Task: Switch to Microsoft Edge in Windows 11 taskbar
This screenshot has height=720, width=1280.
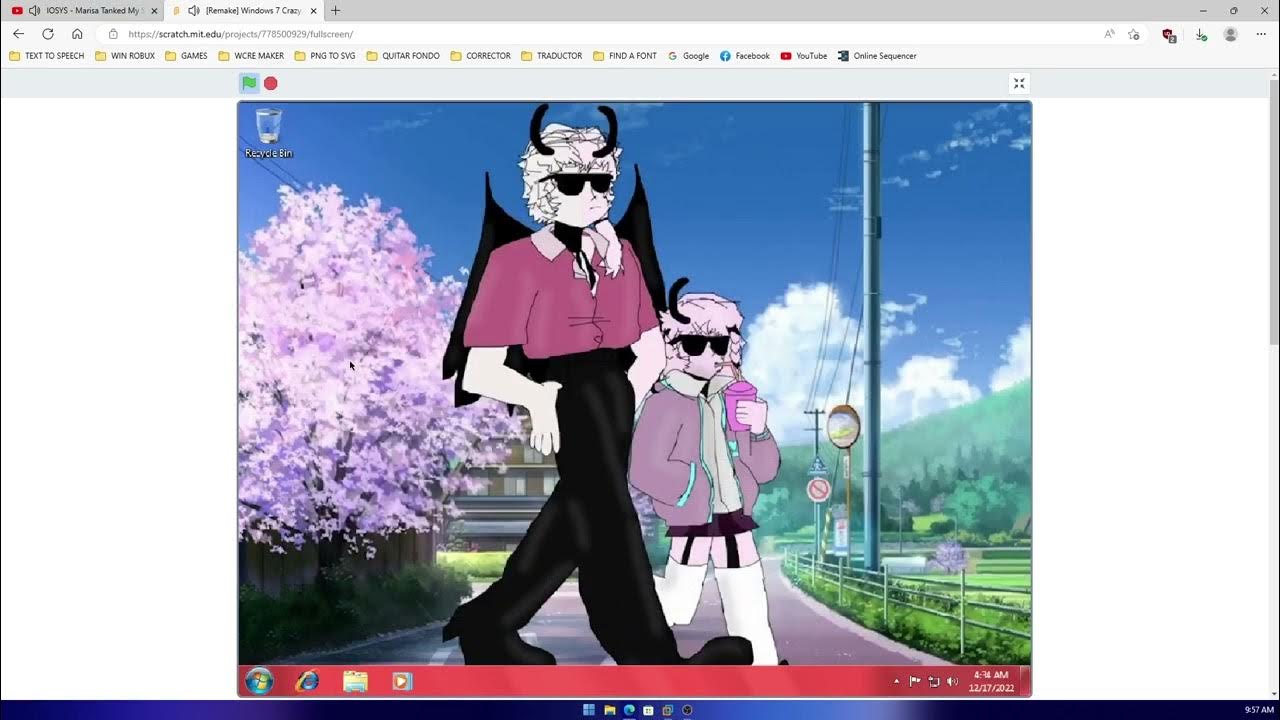Action: pyautogui.click(x=629, y=710)
